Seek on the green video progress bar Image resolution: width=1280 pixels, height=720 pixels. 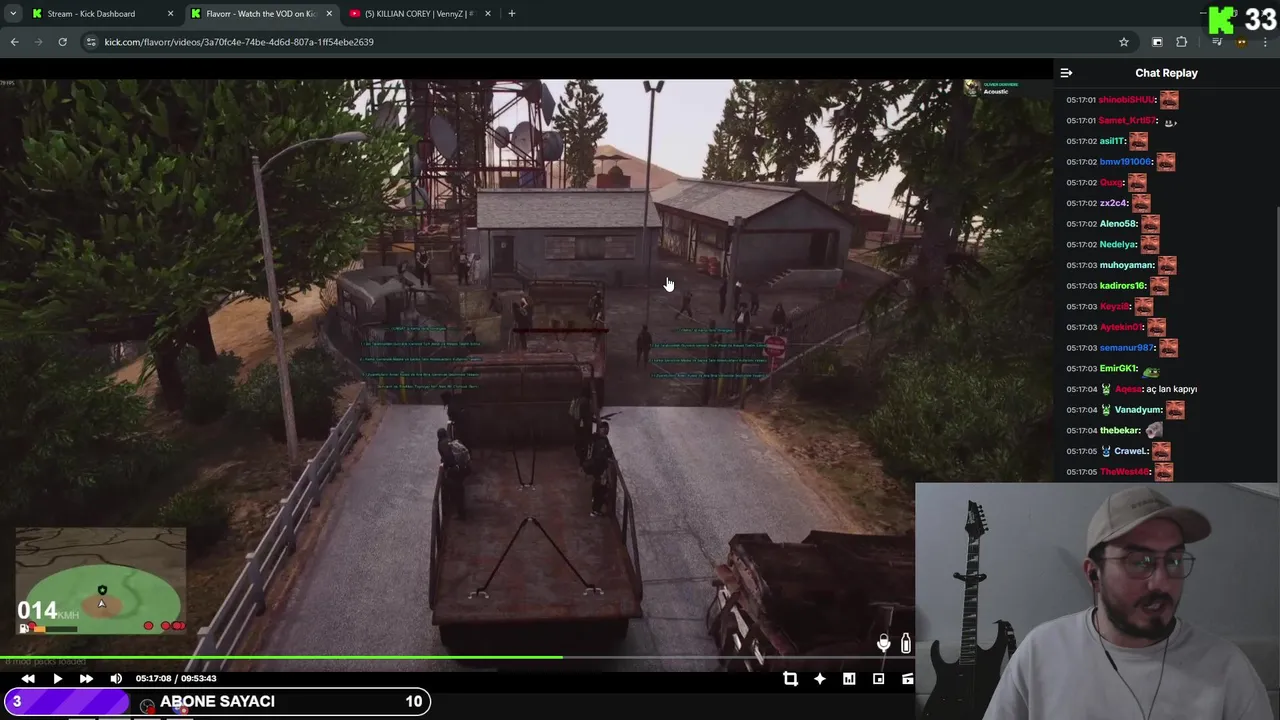[x=280, y=657]
